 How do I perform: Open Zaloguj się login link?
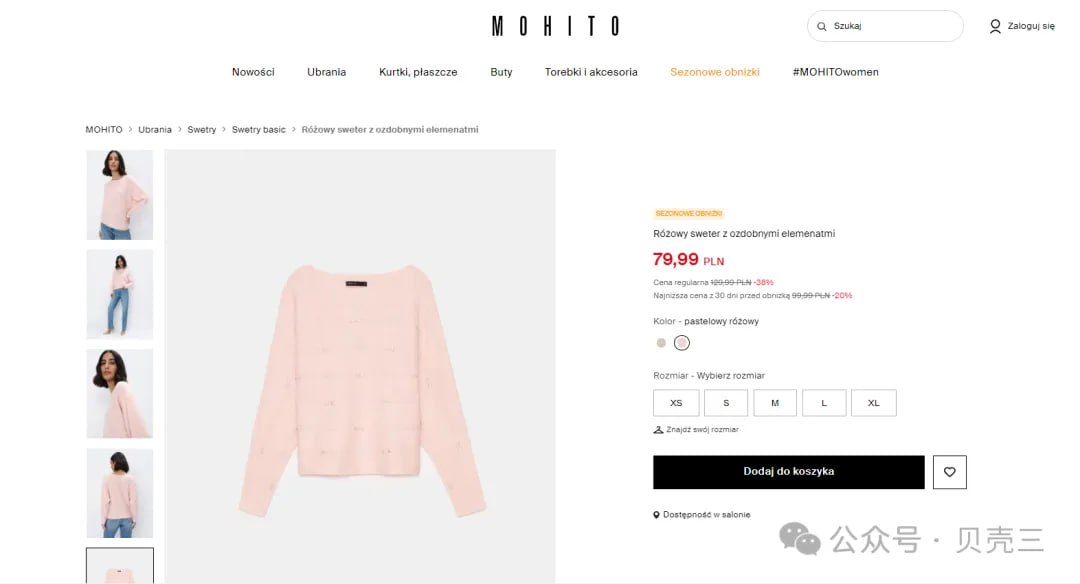1030,26
